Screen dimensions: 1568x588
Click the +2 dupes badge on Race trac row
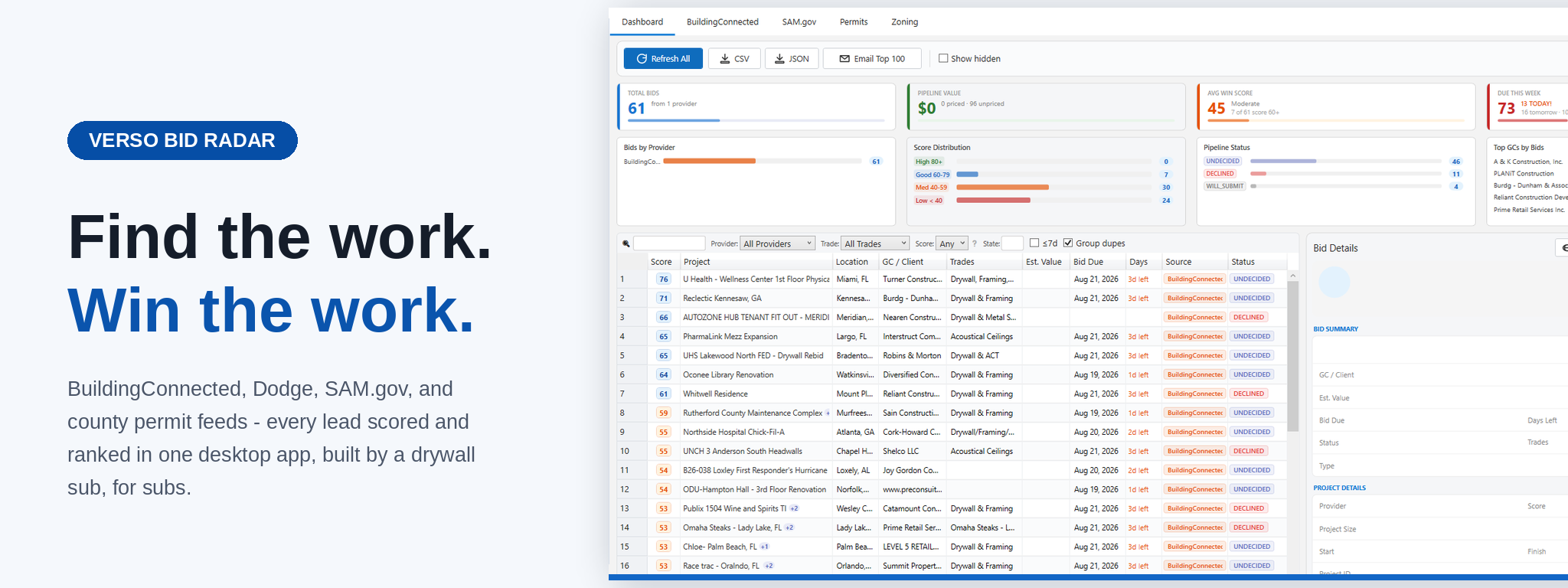point(769,566)
